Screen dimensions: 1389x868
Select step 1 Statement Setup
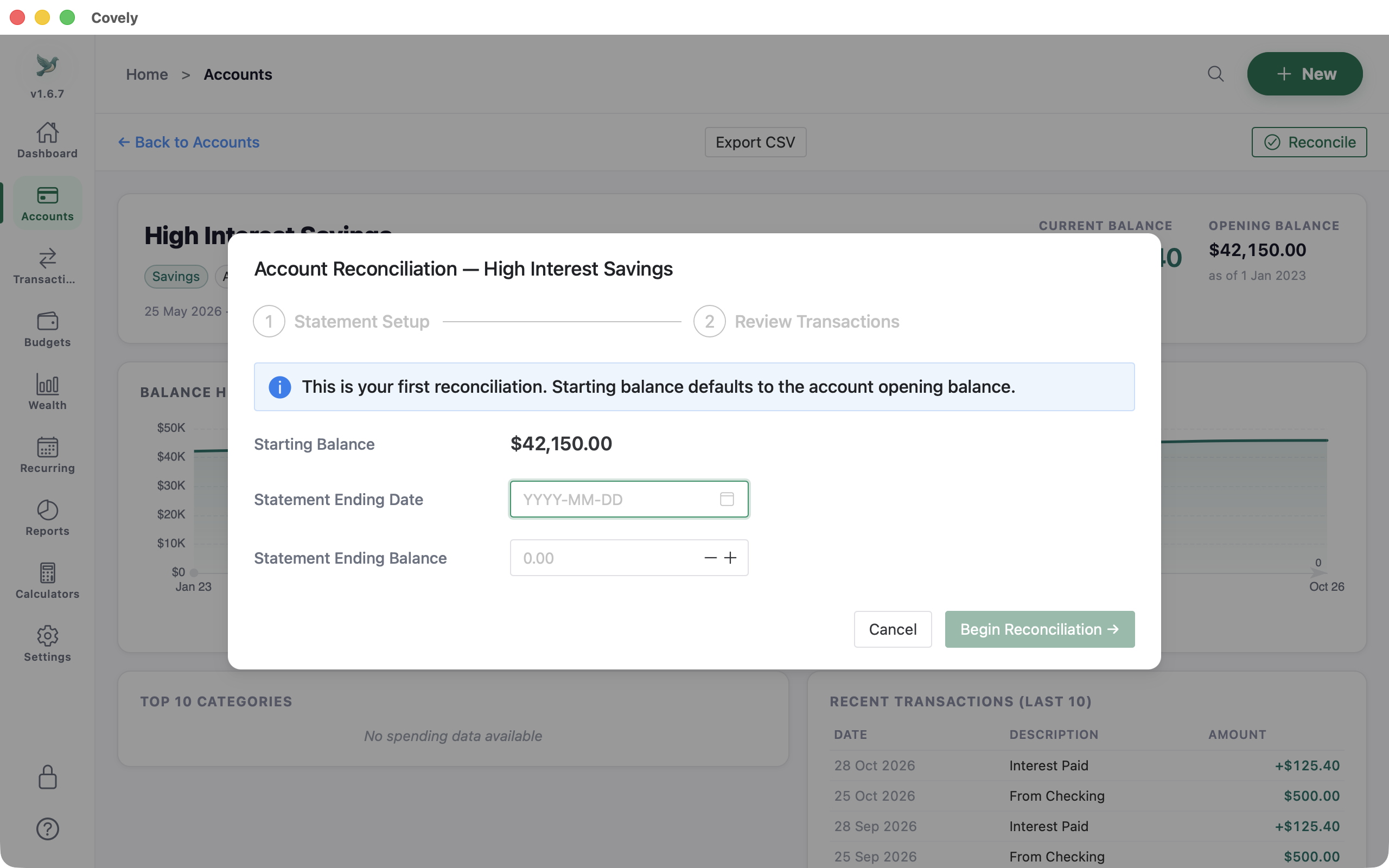(x=341, y=322)
